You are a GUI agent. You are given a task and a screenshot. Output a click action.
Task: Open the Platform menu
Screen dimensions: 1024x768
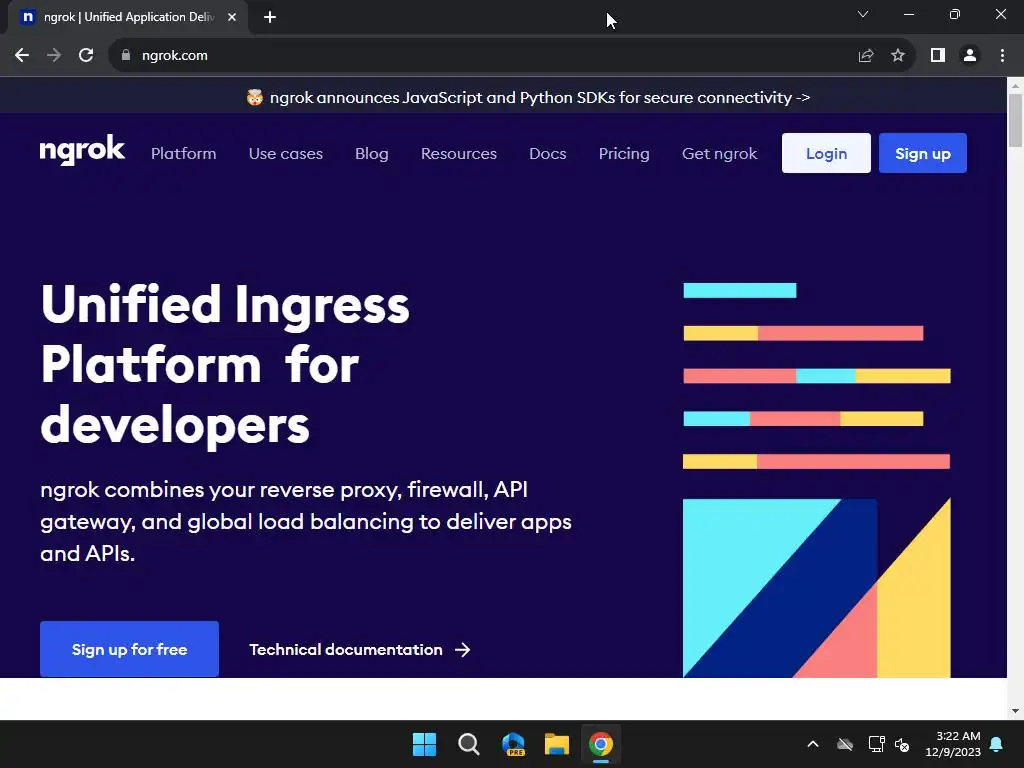click(184, 153)
